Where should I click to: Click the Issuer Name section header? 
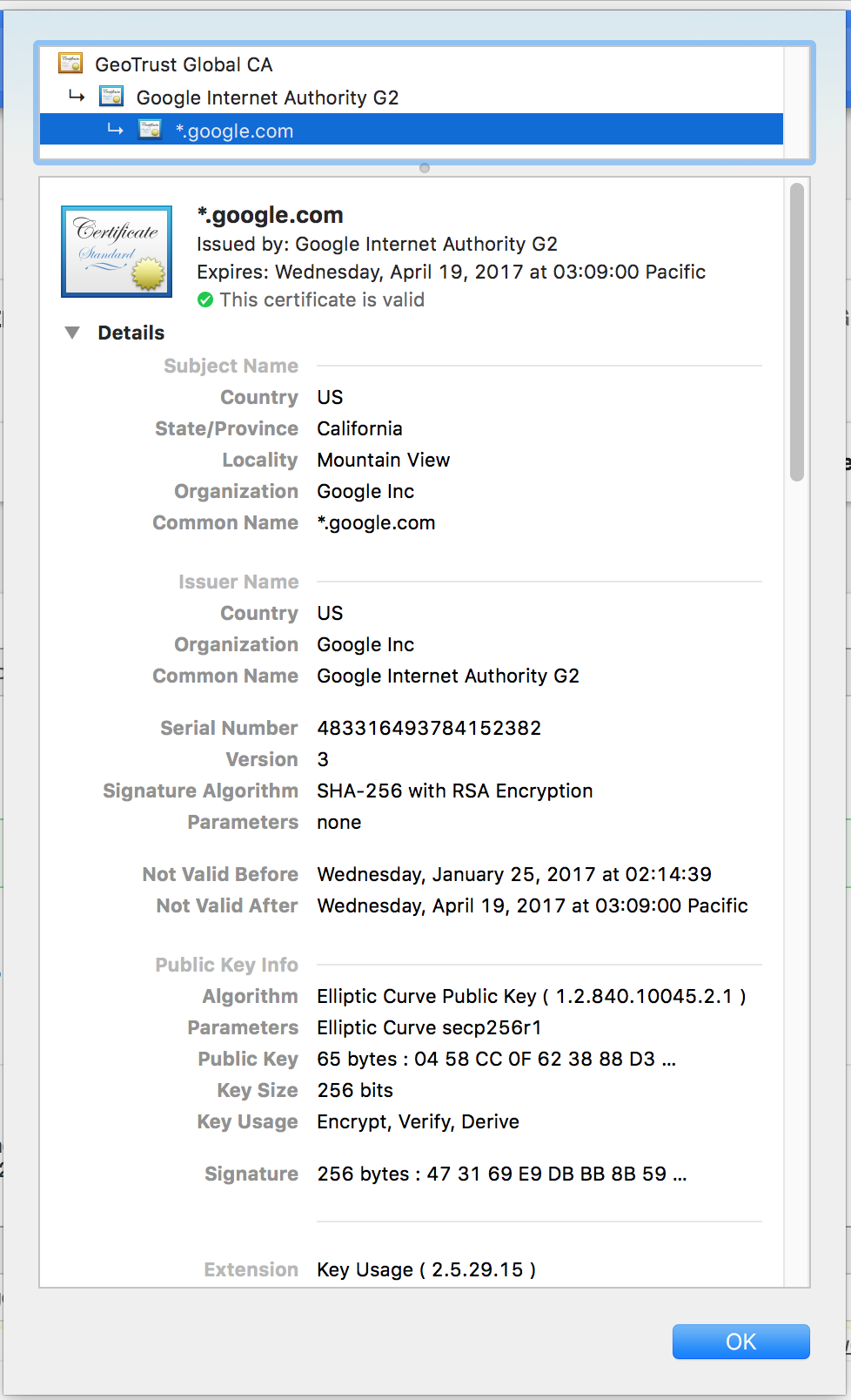(x=238, y=582)
